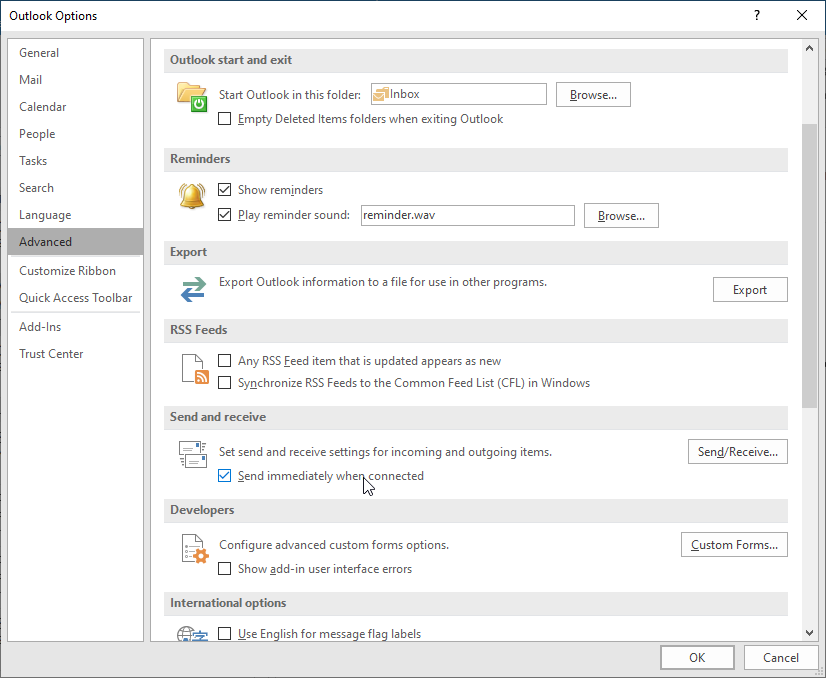Screen dimensions: 826x678
Task: Open the General options category
Action: pos(75,53)
